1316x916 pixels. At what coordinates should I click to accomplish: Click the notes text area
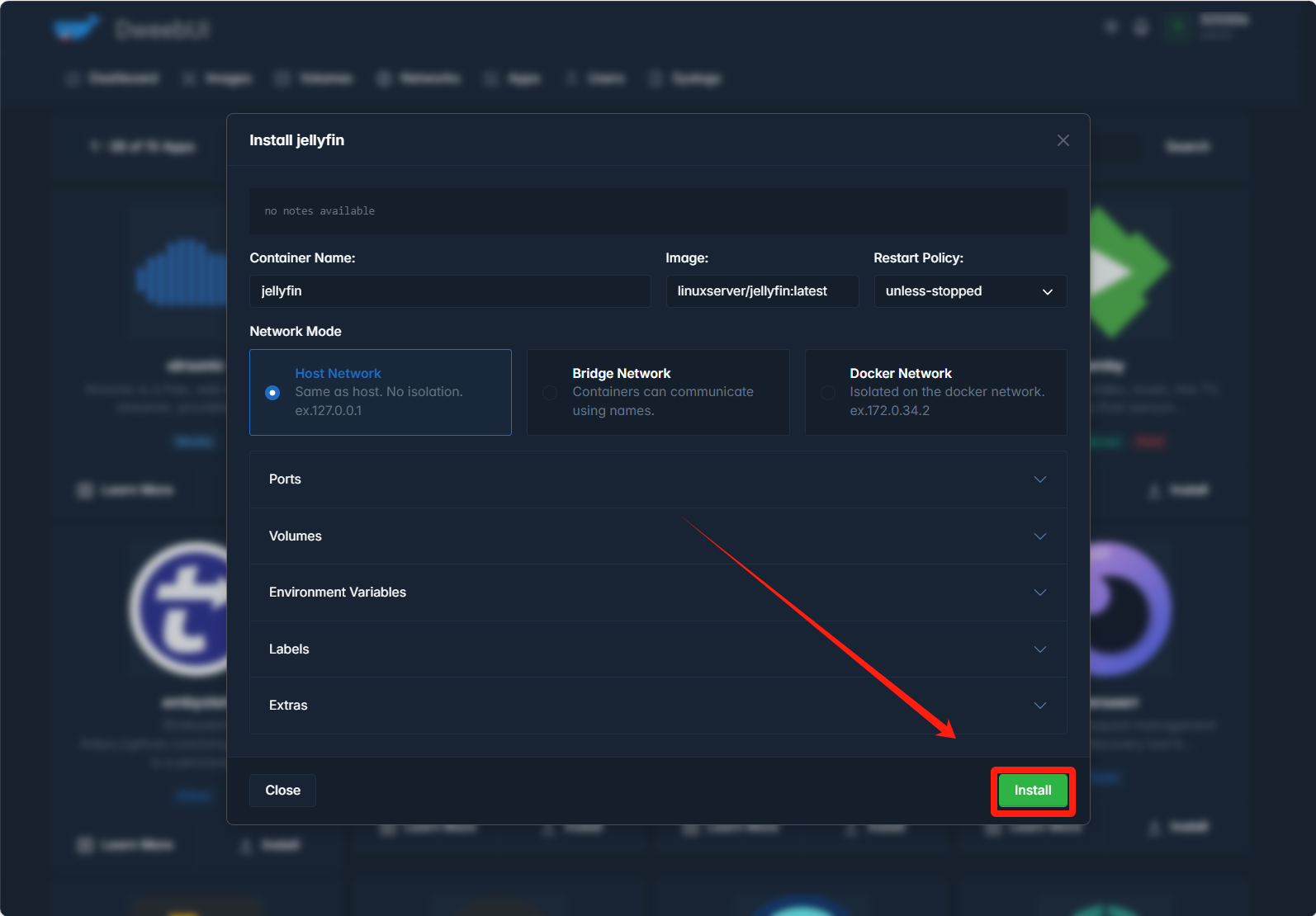click(657, 211)
